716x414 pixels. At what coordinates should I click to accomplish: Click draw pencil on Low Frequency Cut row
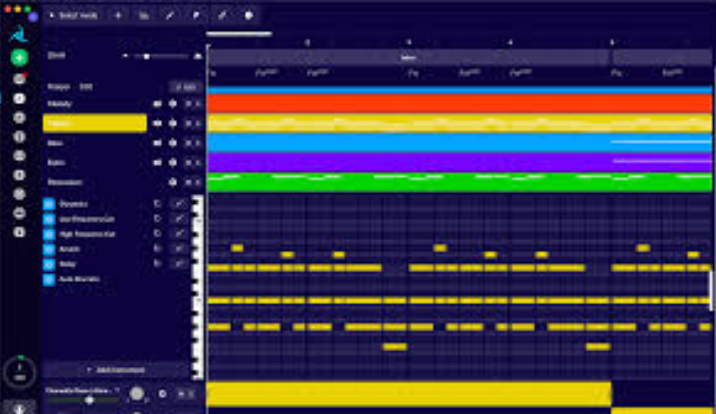coord(179,219)
